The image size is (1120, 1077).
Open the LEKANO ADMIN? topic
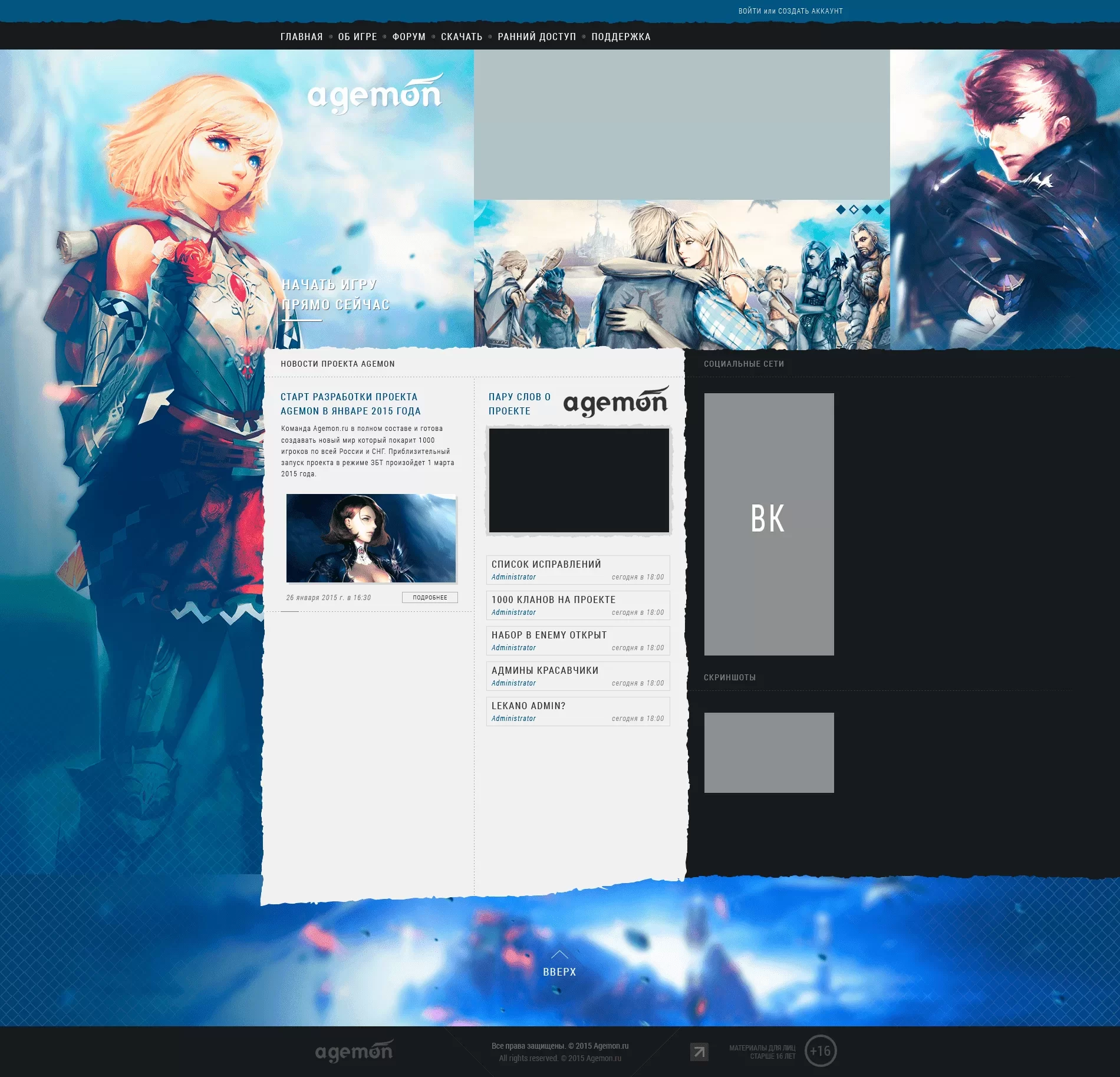(x=529, y=706)
